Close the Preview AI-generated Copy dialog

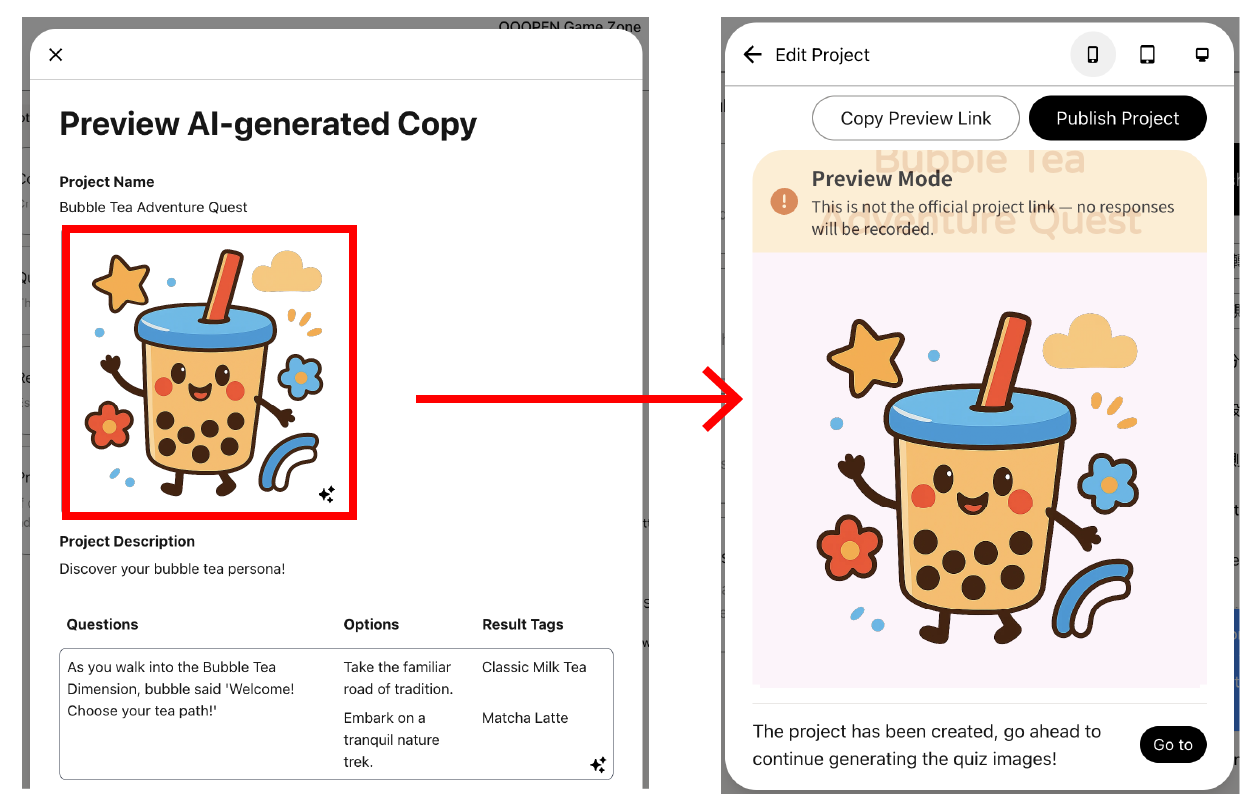pos(56,55)
